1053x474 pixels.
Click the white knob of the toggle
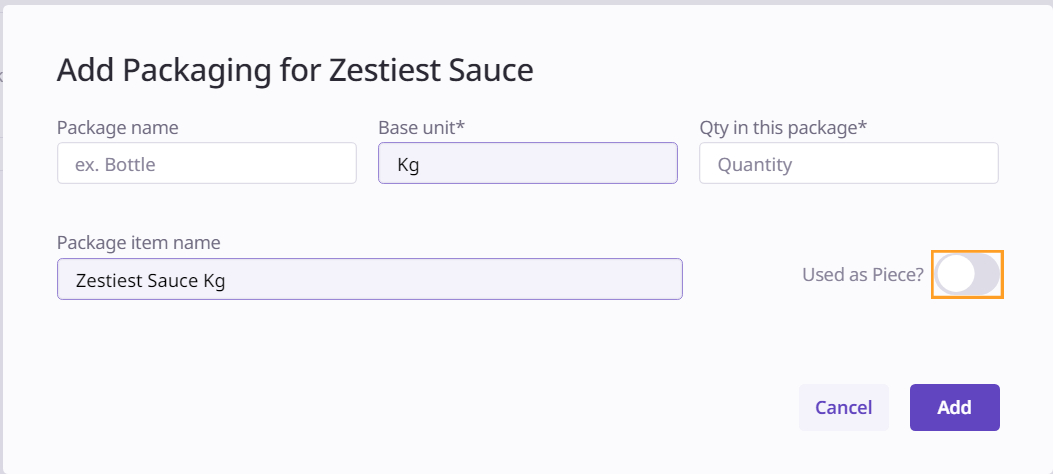(956, 274)
